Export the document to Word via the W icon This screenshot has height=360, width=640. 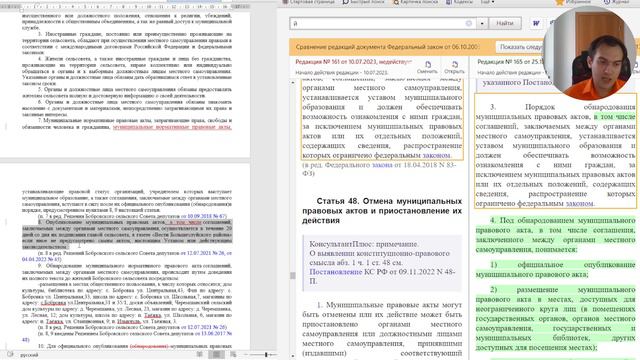536,23
